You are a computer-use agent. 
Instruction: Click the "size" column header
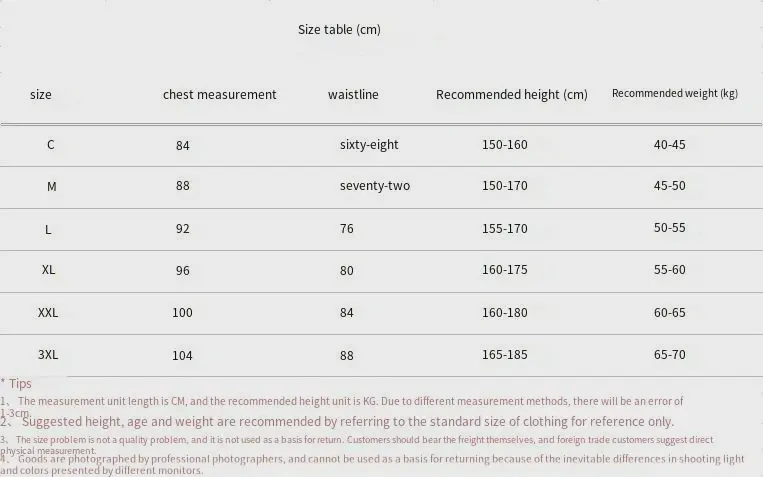click(41, 95)
